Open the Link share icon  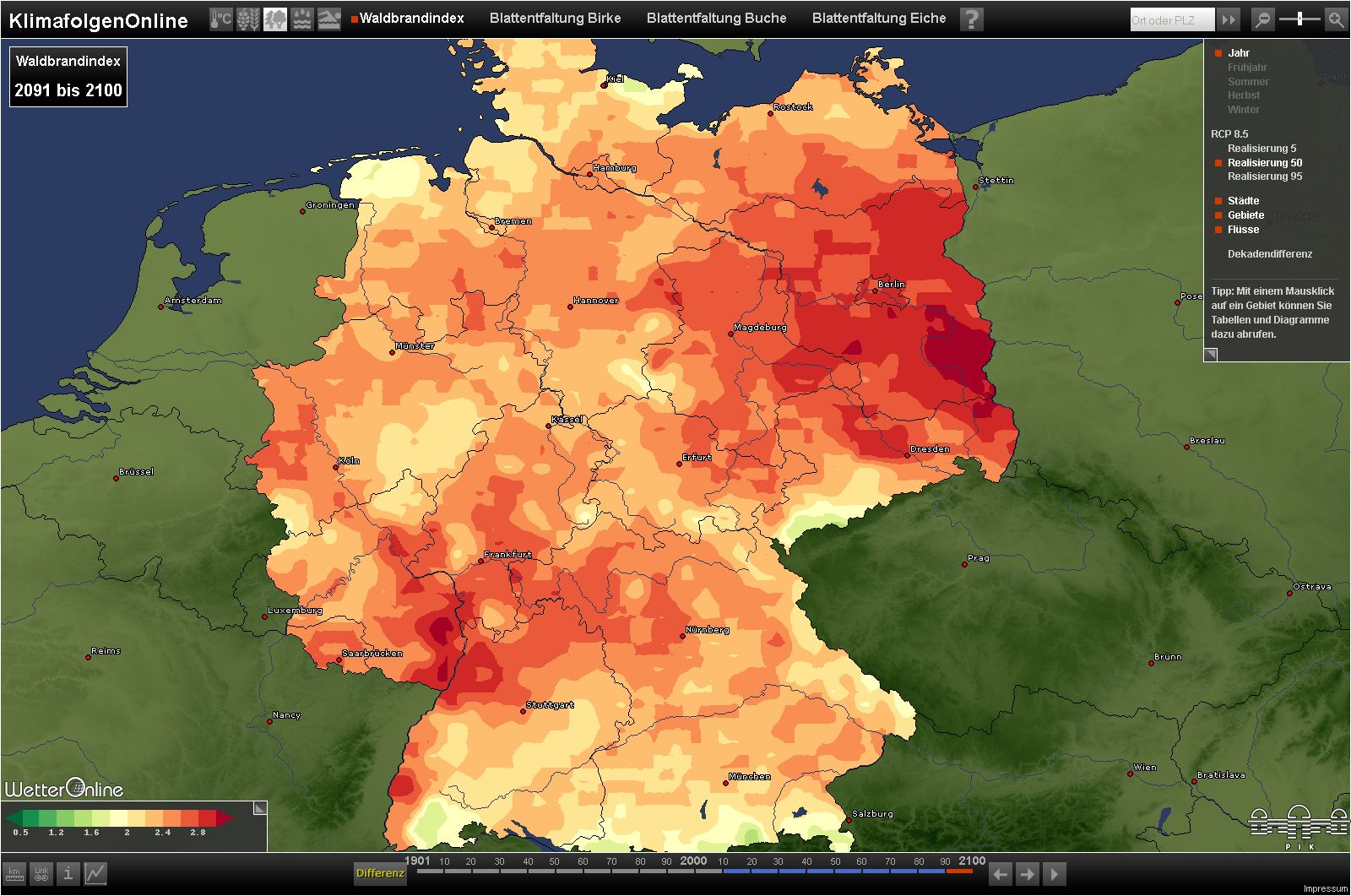click(41, 874)
